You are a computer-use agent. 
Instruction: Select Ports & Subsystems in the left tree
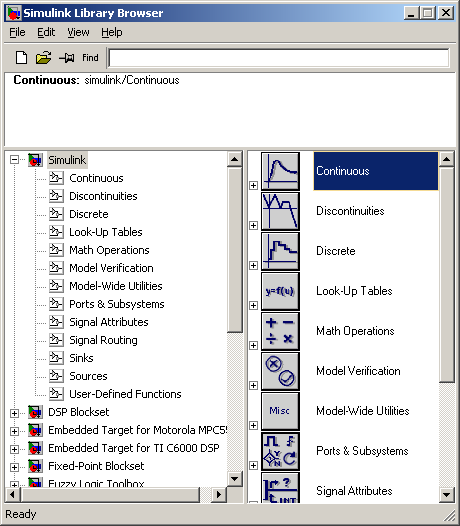pos(116,304)
